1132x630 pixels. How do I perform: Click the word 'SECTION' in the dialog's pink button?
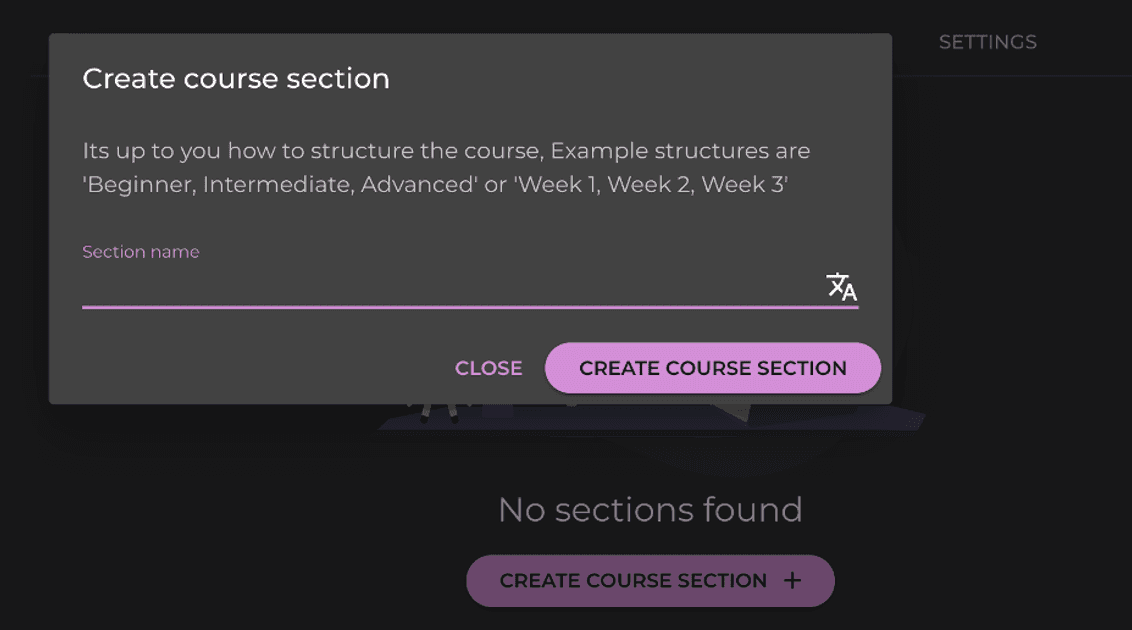[x=802, y=368]
